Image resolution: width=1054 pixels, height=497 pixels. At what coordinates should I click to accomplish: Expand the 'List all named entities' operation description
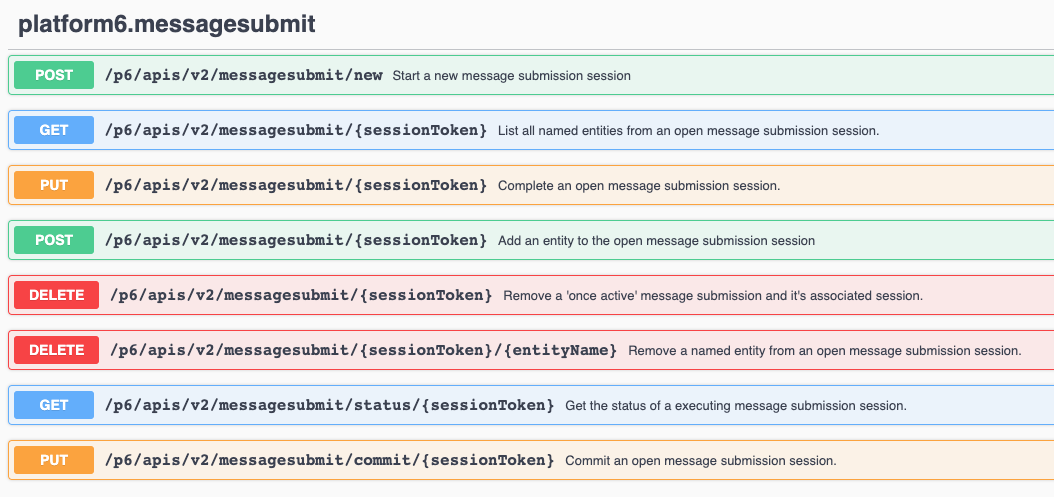point(688,131)
